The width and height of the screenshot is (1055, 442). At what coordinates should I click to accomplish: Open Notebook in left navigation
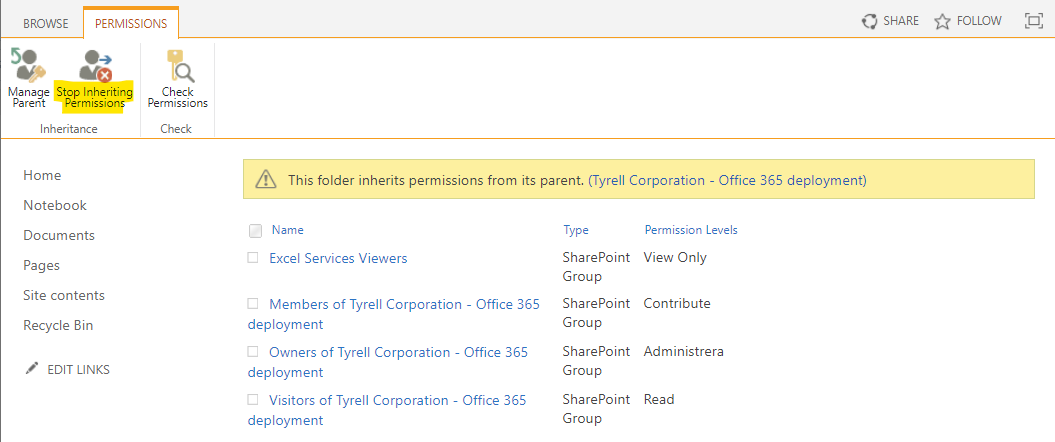[55, 205]
